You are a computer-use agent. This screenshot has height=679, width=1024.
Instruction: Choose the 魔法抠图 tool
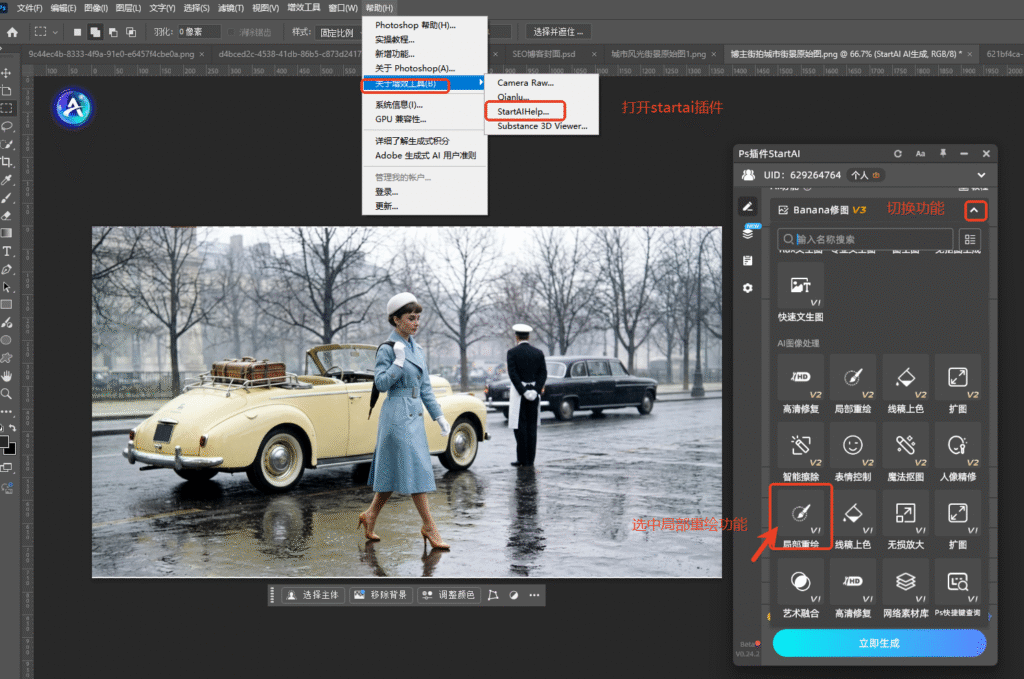point(905,452)
